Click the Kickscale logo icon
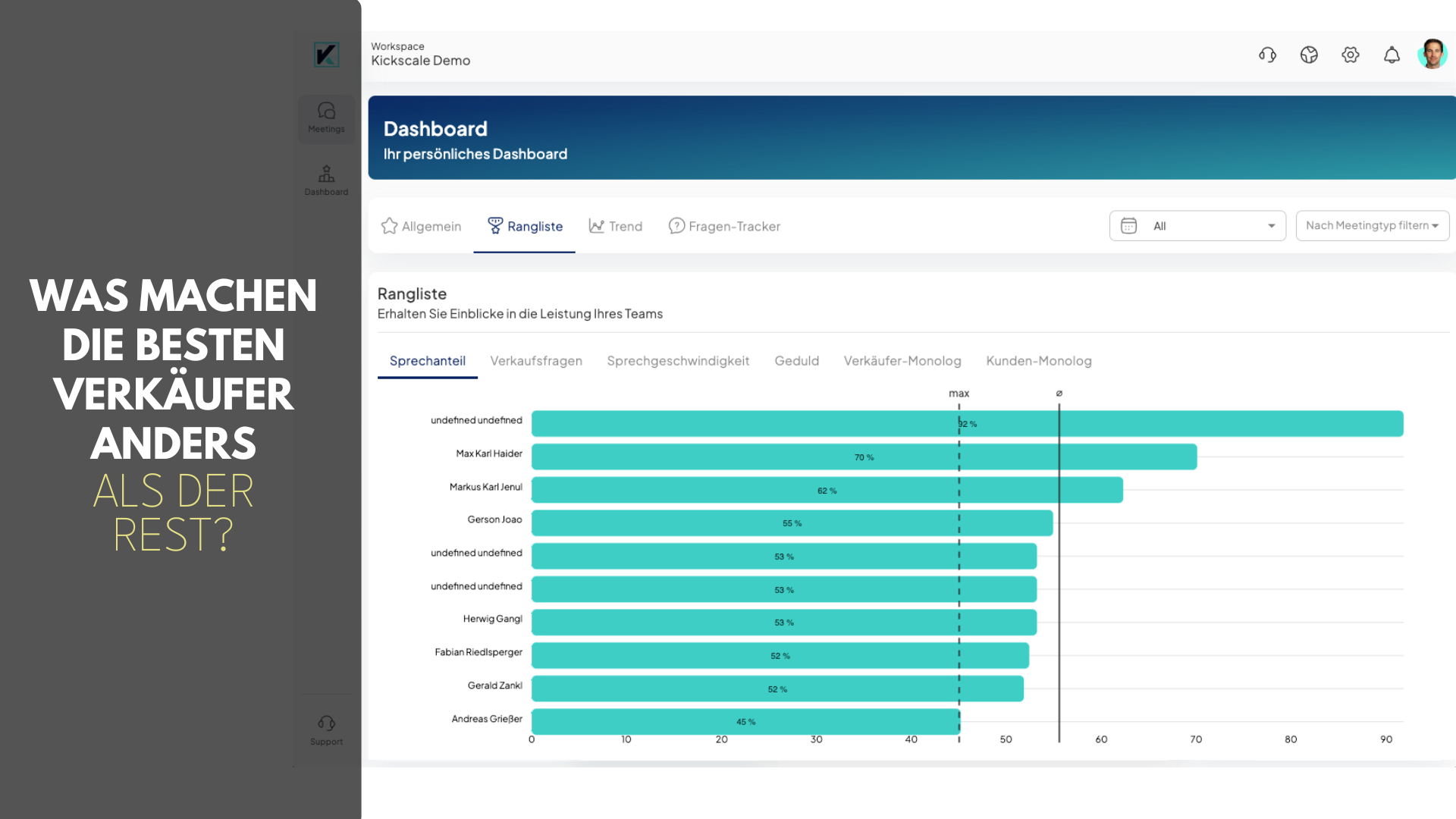1456x819 pixels. pyautogui.click(x=326, y=55)
